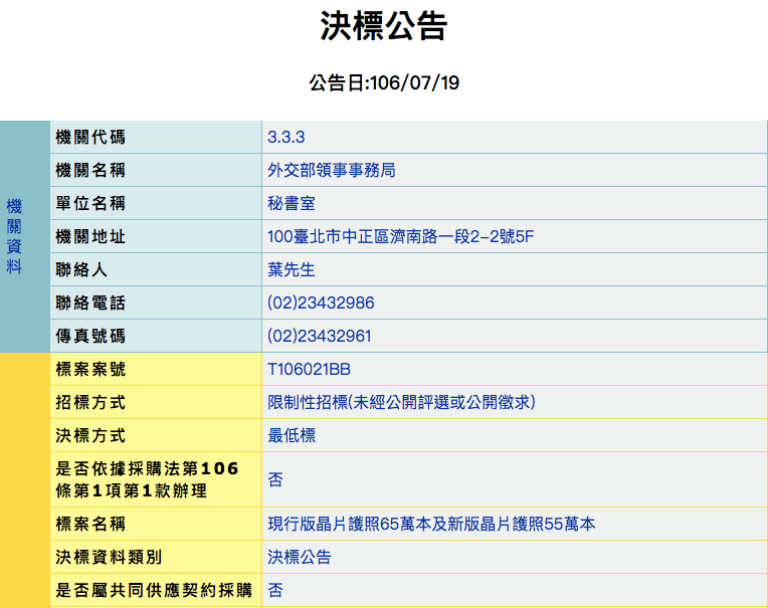Click the 決標公告 page title

click(383, 27)
